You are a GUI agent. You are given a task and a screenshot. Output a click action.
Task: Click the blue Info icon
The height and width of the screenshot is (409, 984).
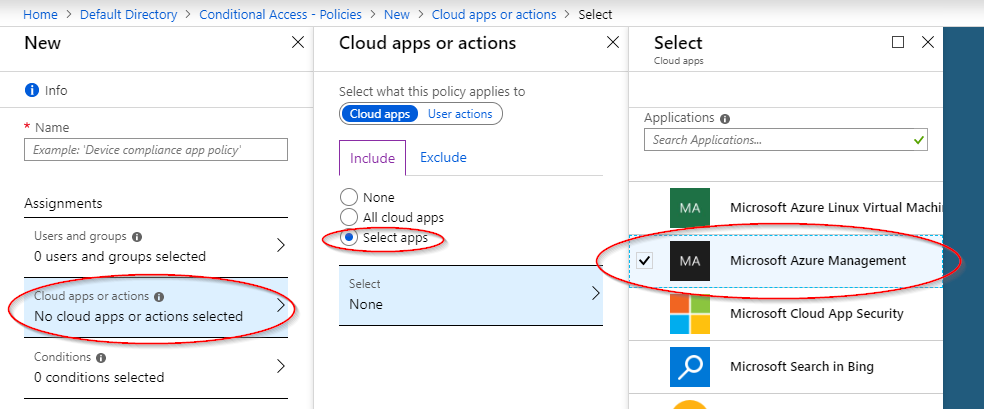point(31,90)
